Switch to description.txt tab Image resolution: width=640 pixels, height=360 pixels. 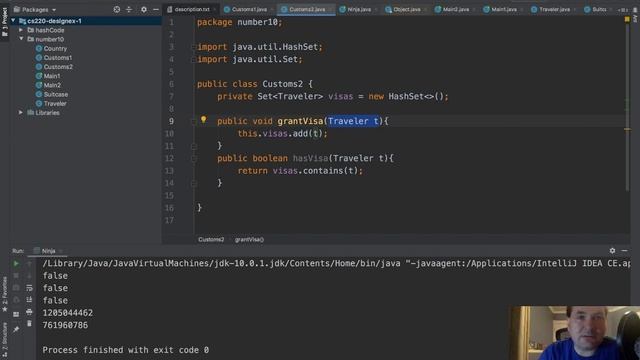click(x=191, y=9)
